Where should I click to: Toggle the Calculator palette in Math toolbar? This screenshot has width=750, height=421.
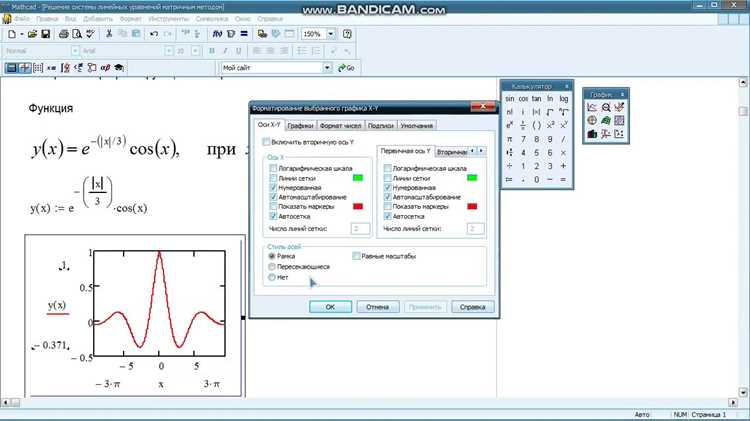point(11,68)
